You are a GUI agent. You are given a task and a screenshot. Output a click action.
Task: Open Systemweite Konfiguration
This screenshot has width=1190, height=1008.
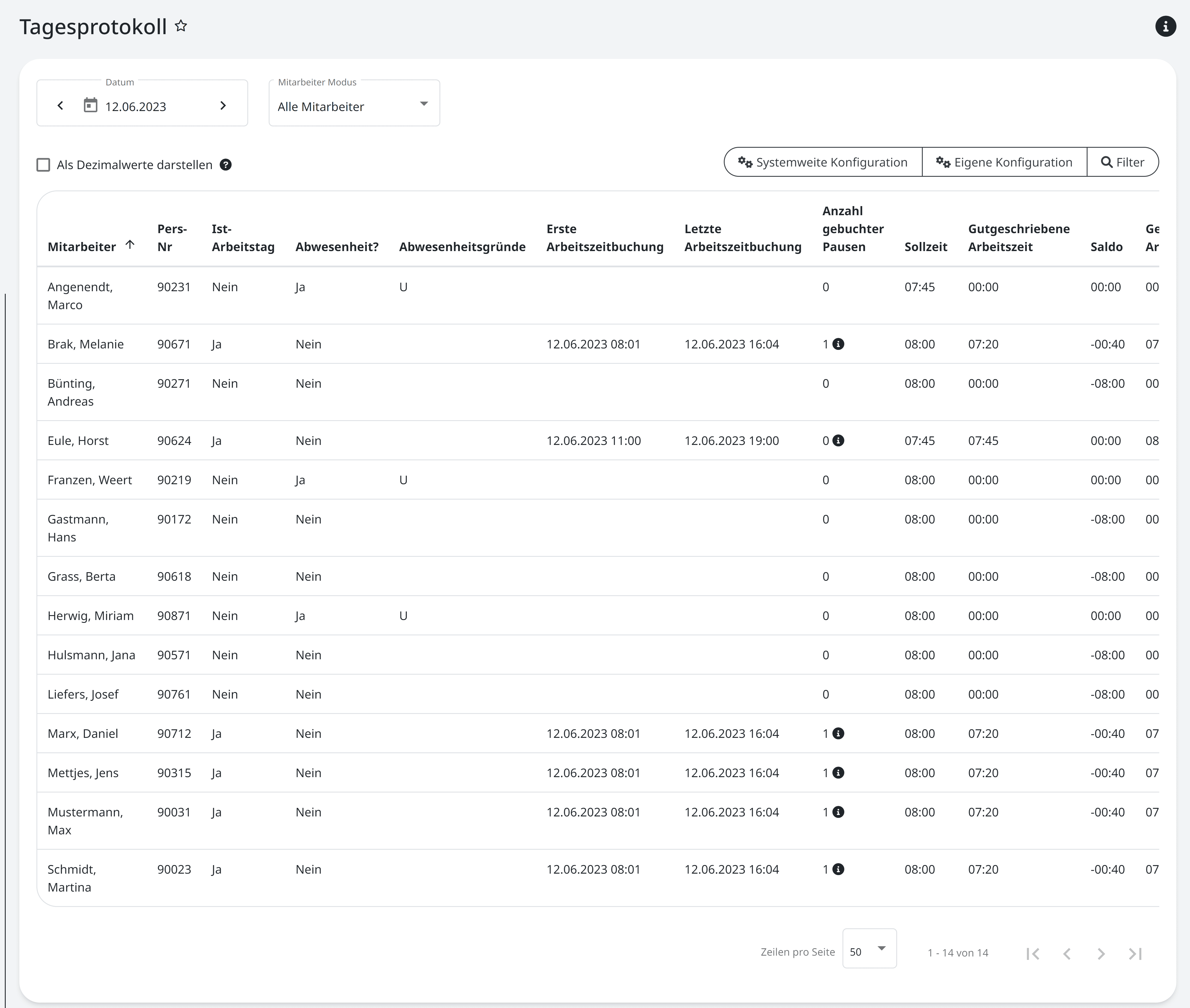coord(823,162)
